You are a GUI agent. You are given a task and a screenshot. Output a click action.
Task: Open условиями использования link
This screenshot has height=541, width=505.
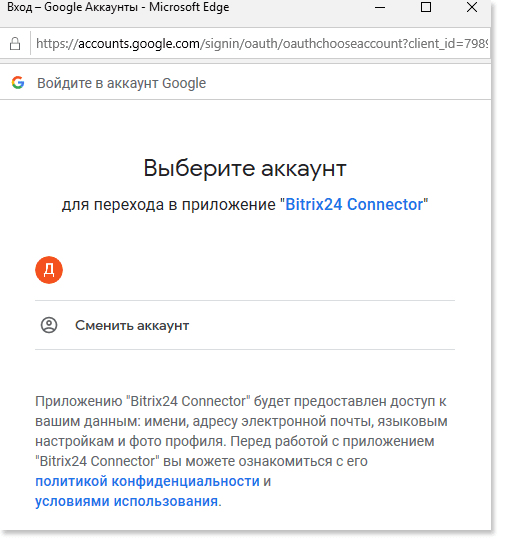[x=127, y=501]
